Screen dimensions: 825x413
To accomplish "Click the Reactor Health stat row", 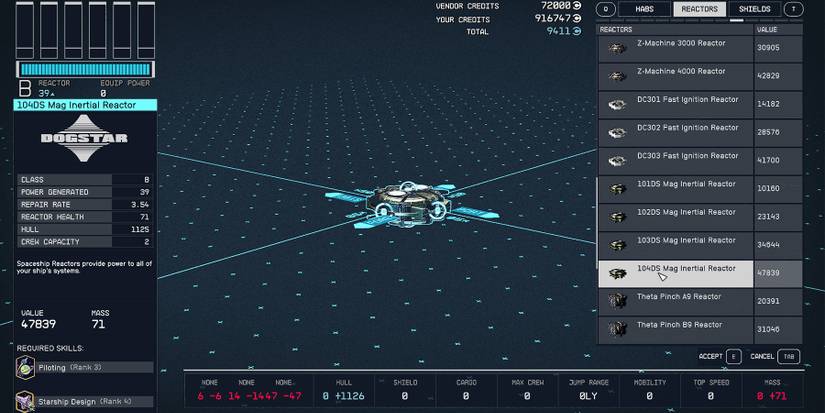I will pyautogui.click(x=85, y=217).
